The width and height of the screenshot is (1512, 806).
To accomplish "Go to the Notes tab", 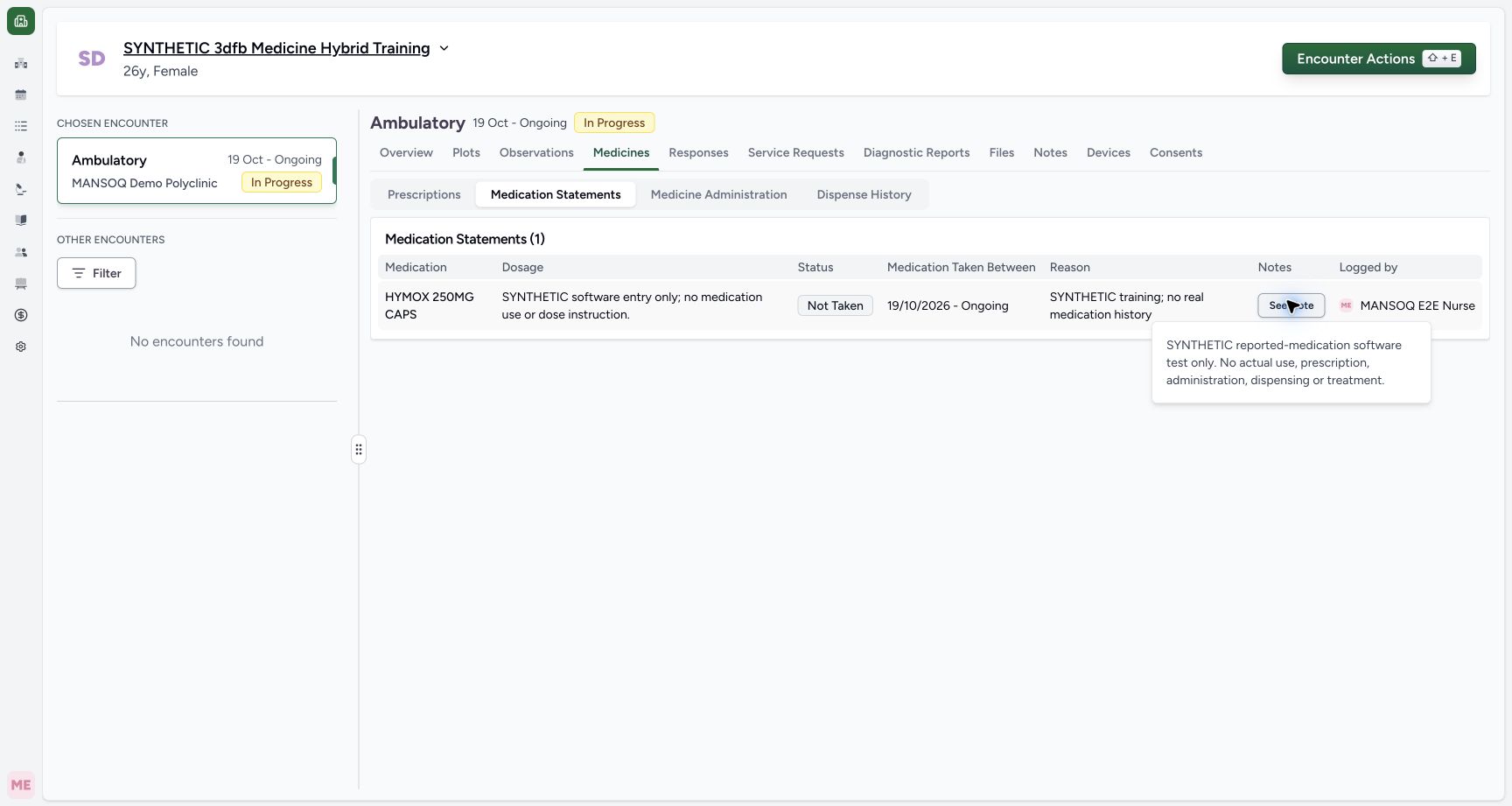I will tap(1050, 152).
